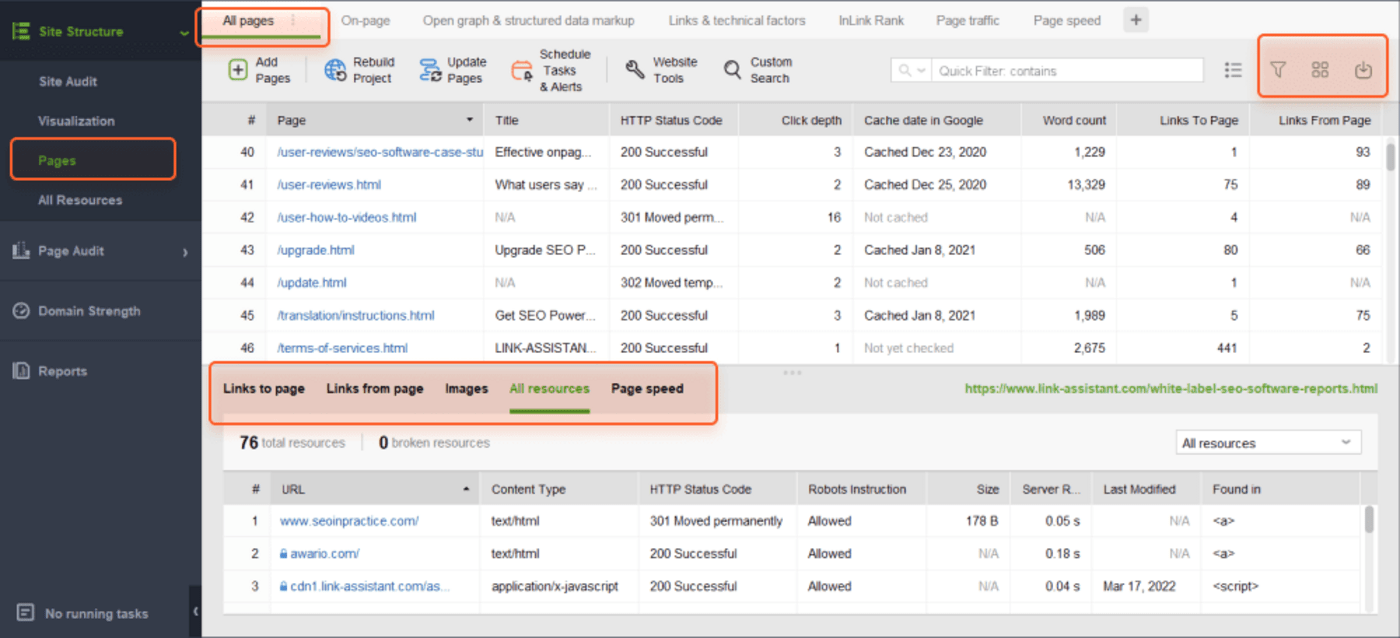This screenshot has height=638, width=1400.
Task: Open the filter icon in the toolbar
Action: click(1278, 70)
